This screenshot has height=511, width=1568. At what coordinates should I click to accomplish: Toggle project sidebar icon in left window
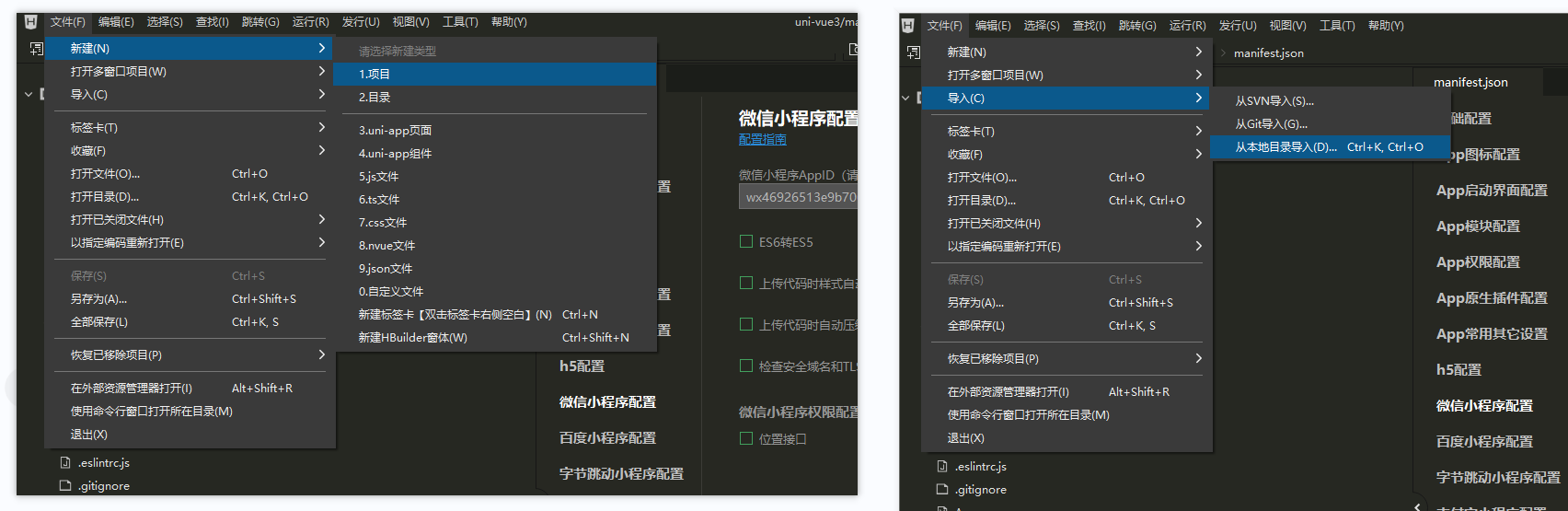coord(36,49)
